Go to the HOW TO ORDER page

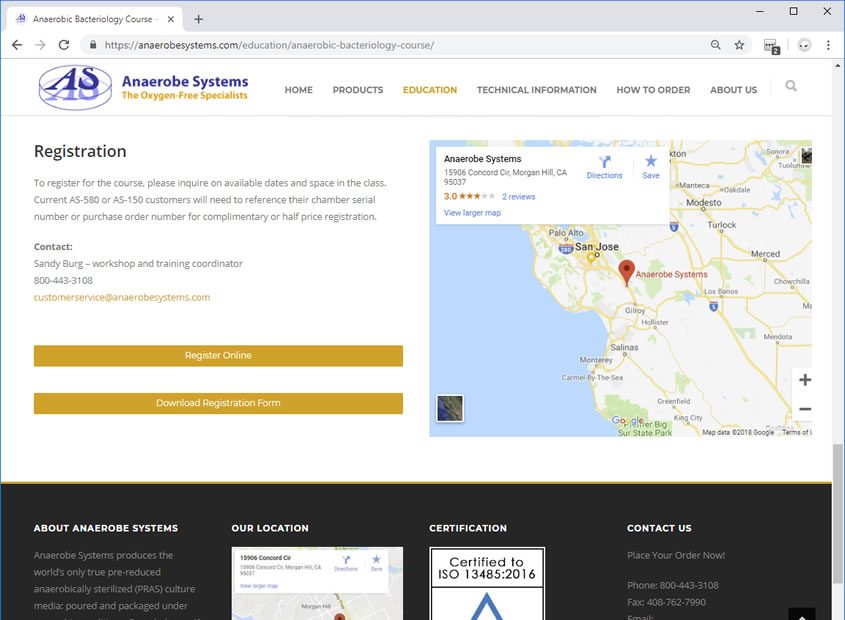click(653, 90)
